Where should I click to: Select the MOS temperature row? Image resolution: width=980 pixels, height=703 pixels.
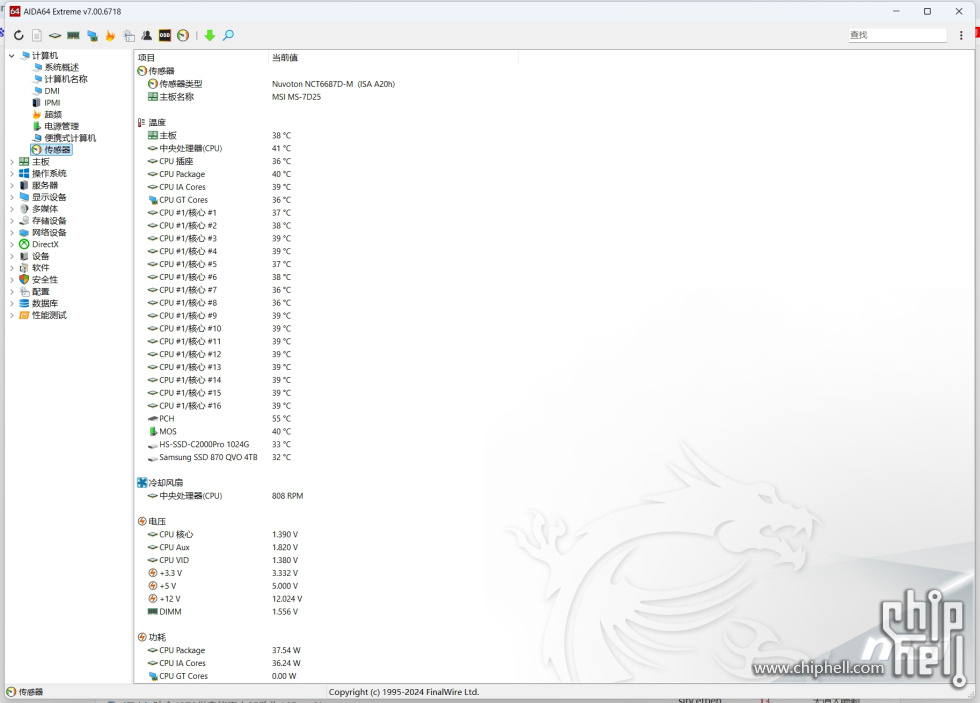[x=219, y=432]
